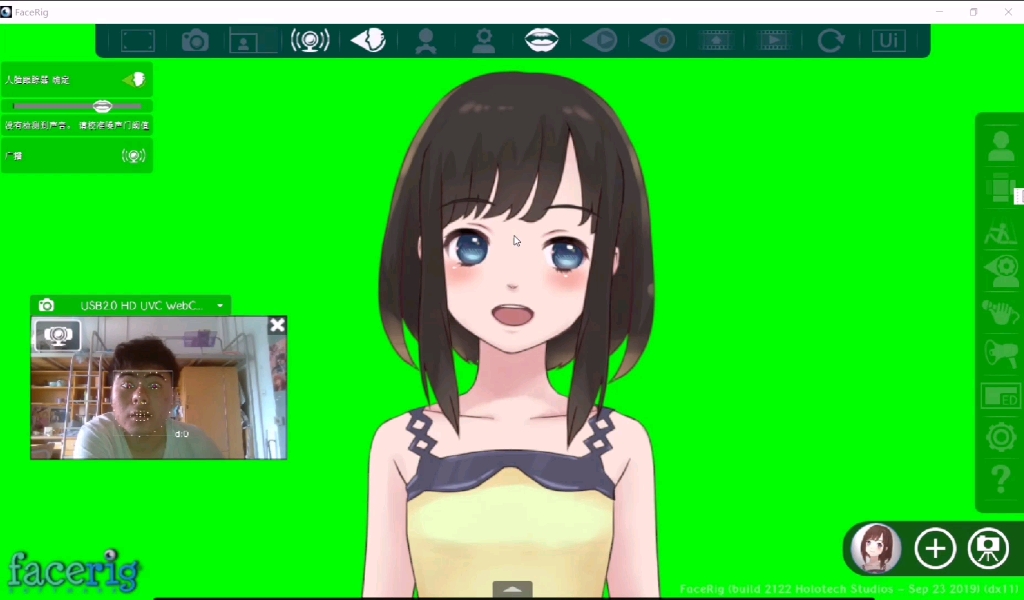Click the broadcast row webcam icon
Viewport: 1024px width, 600px height.
tap(134, 155)
